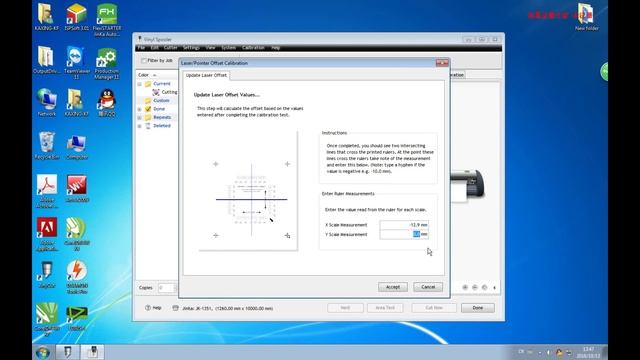Expand the Done tree node
This screenshot has width=640, height=360.
(140, 109)
